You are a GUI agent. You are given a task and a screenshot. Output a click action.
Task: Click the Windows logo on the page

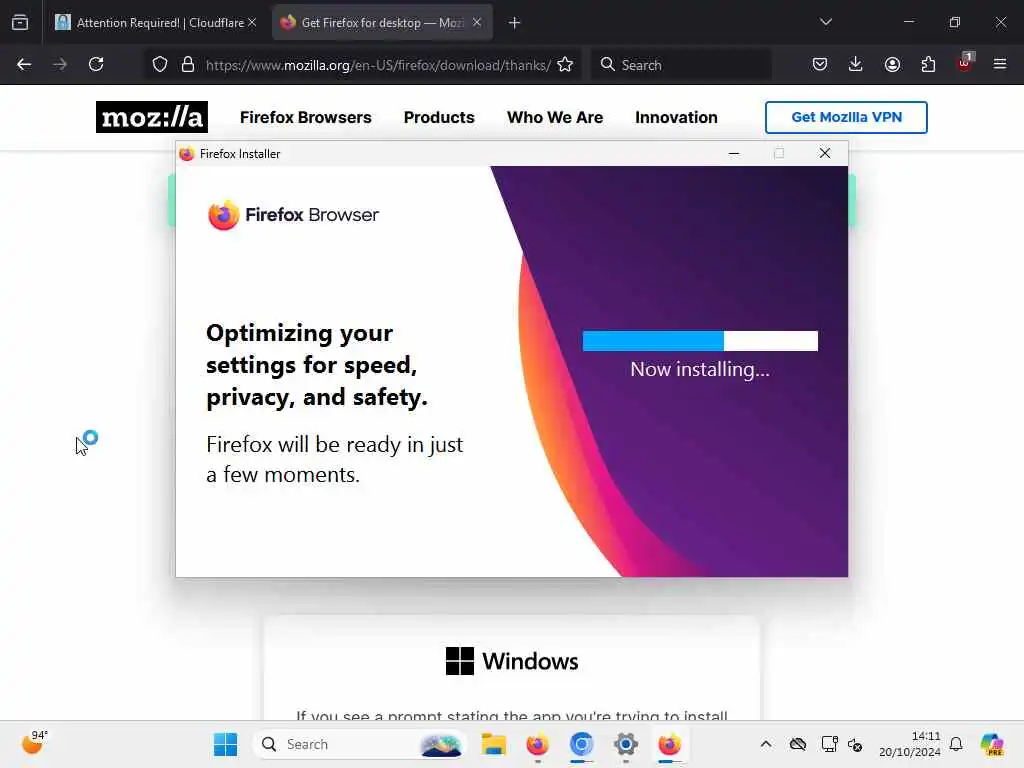pos(512,661)
